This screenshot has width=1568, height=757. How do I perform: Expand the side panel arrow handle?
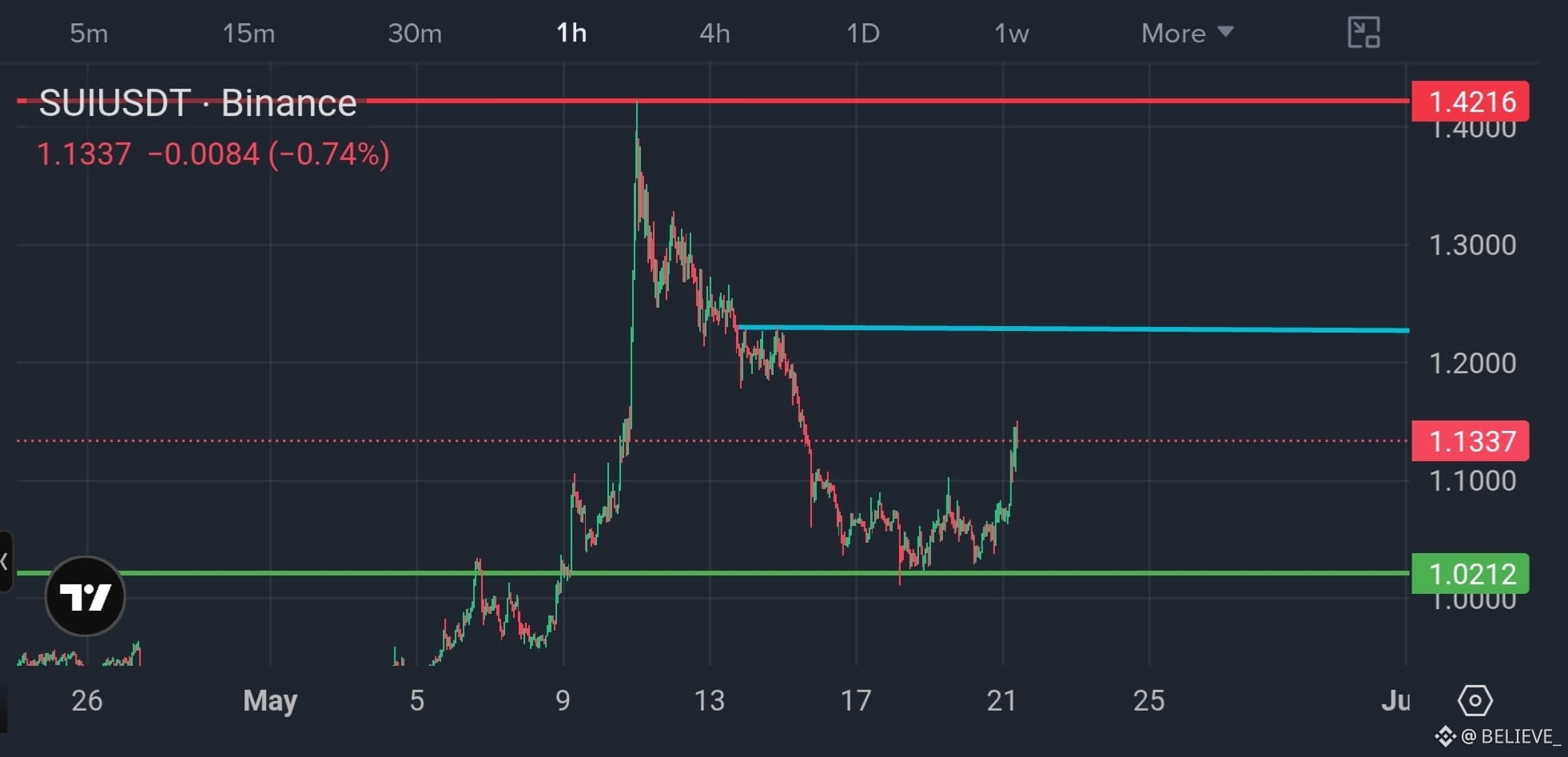tap(5, 561)
